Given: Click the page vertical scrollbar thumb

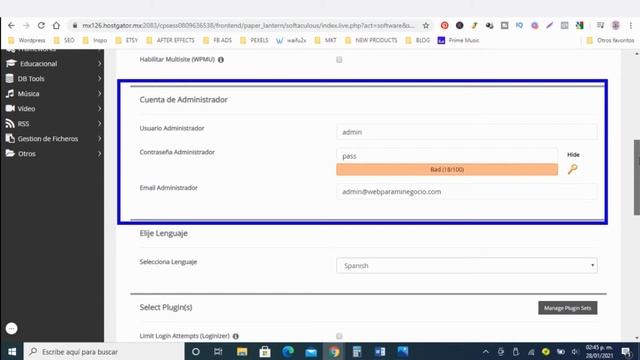Looking at the screenshot, I should 636,177.
